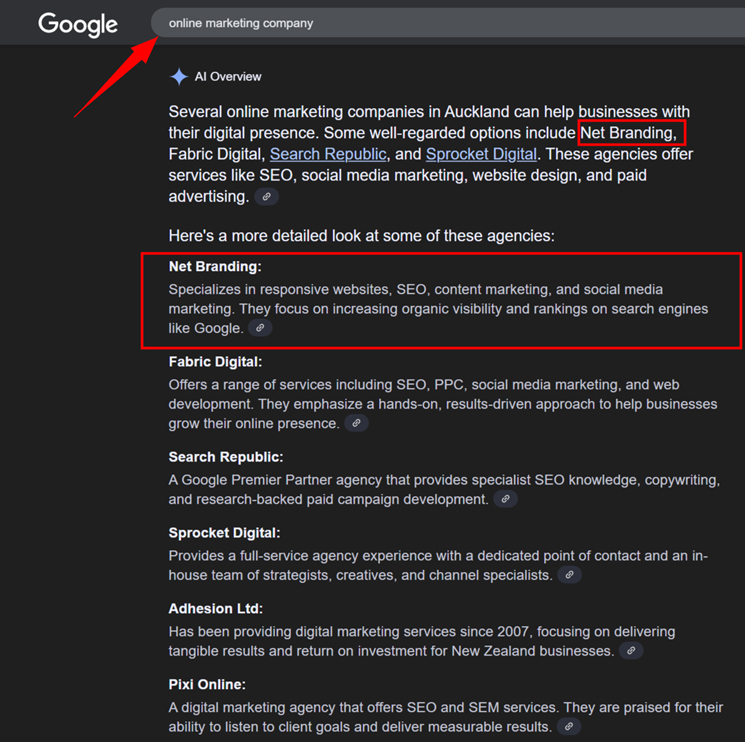This screenshot has height=742, width=745.
Task: Click 'Net Branding,' in the intro paragraph
Action: point(629,133)
